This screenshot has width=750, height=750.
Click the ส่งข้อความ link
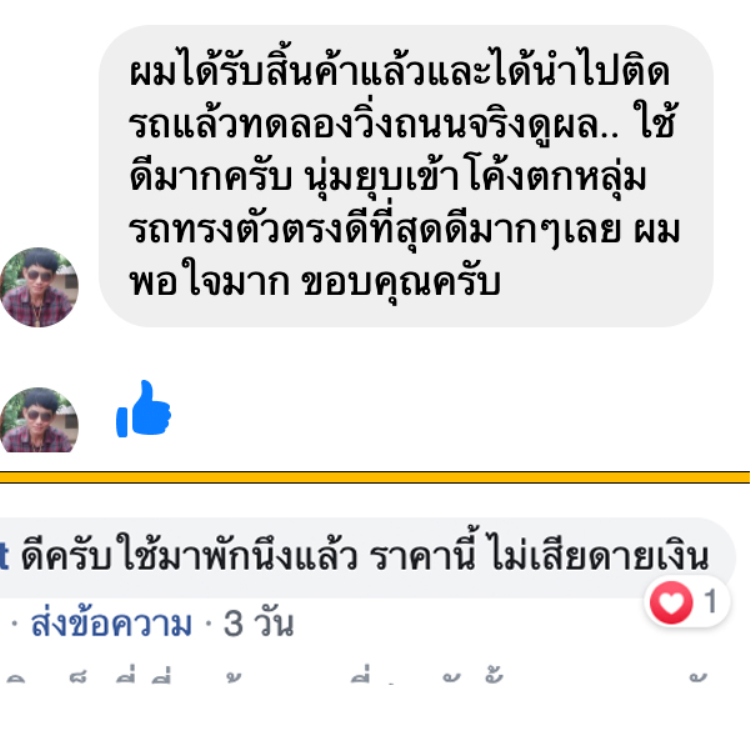[111, 624]
